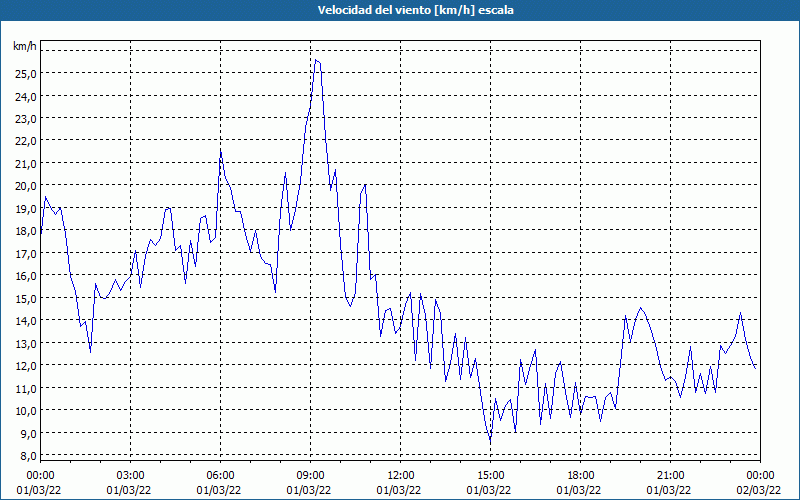The width and height of the screenshot is (800, 500).
Task: Click the 15:00 time axis label
Action: click(490, 476)
